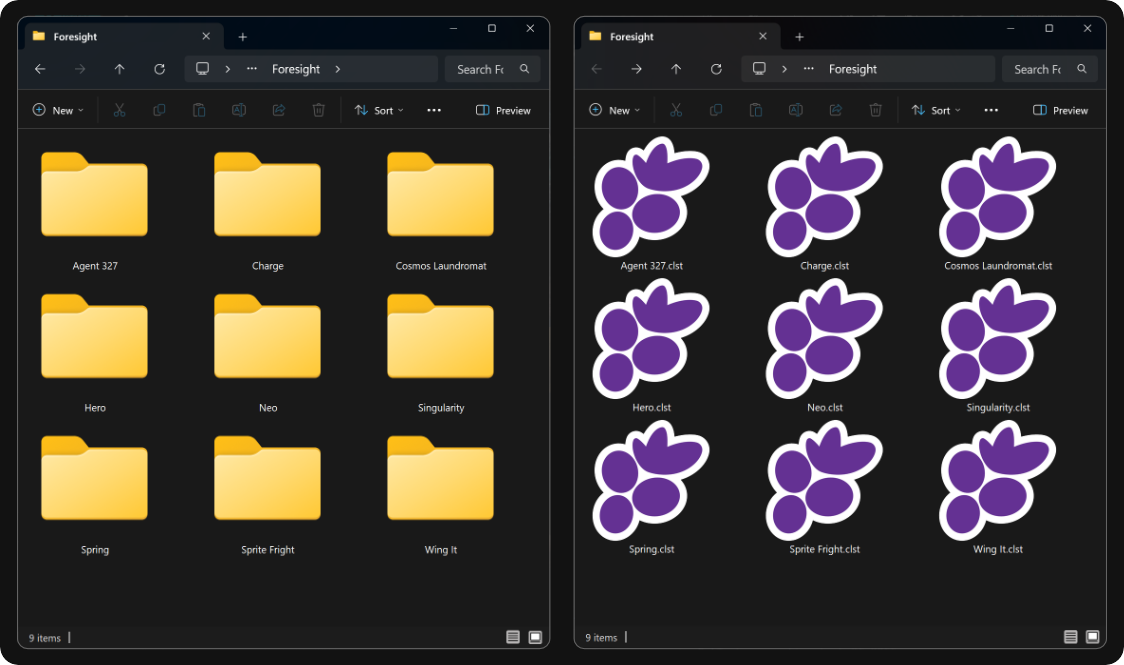This screenshot has width=1124, height=665.
Task: Select the Charge.clst file icon
Action: click(x=824, y=197)
